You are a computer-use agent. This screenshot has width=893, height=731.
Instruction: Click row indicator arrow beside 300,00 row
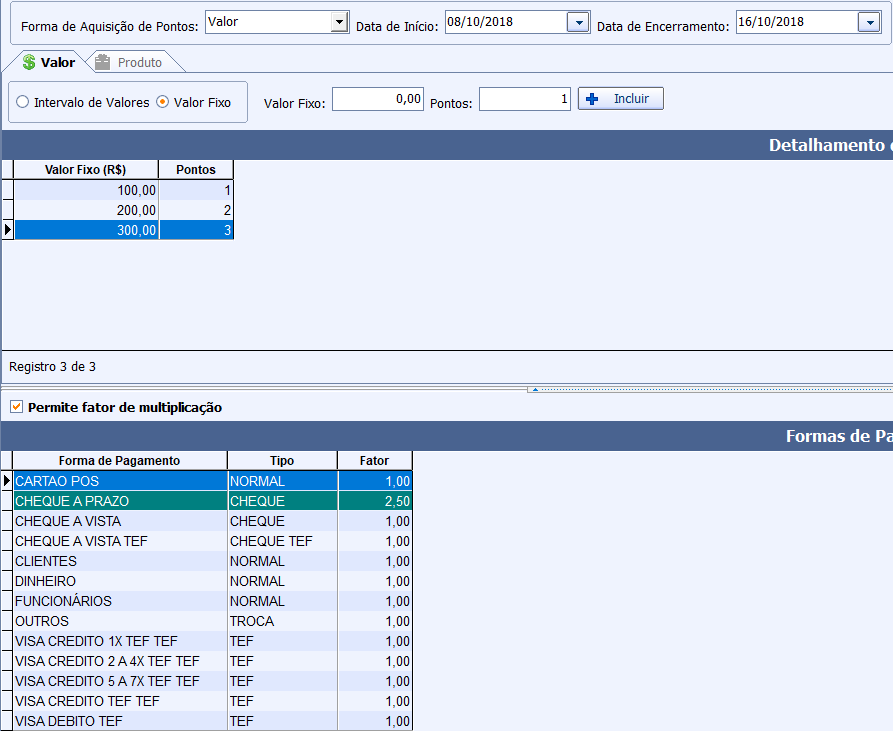tap(8, 230)
